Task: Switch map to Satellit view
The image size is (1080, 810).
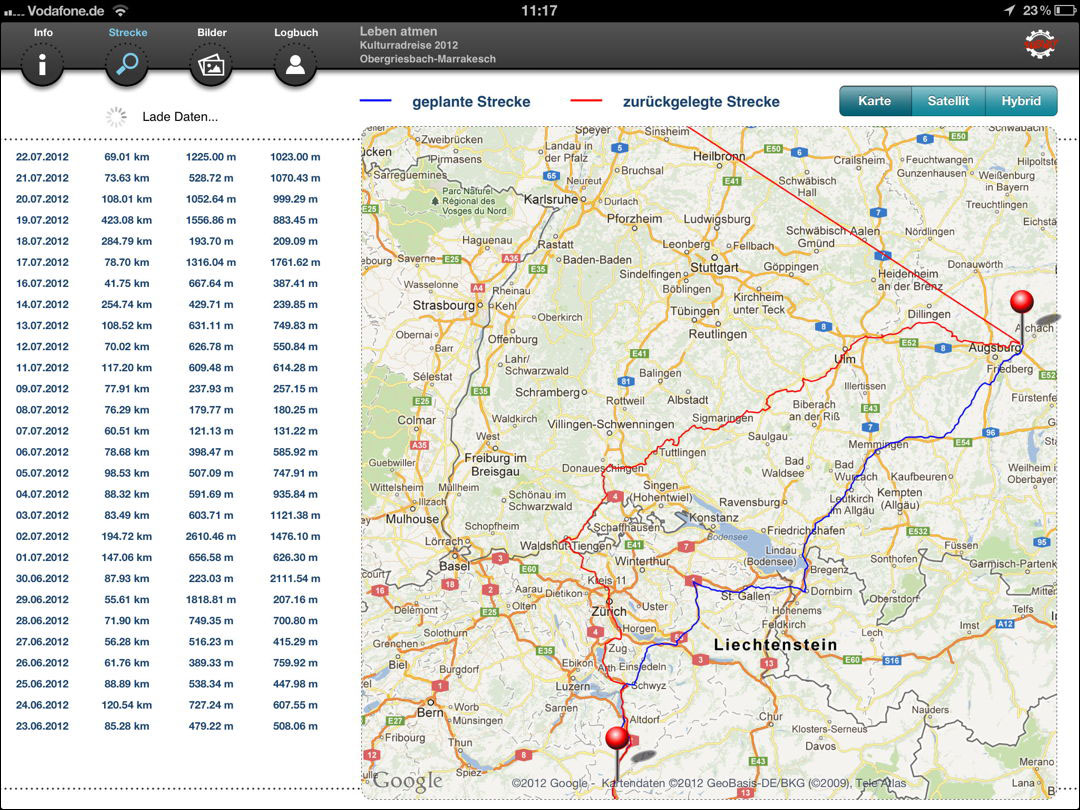Action: tap(948, 101)
